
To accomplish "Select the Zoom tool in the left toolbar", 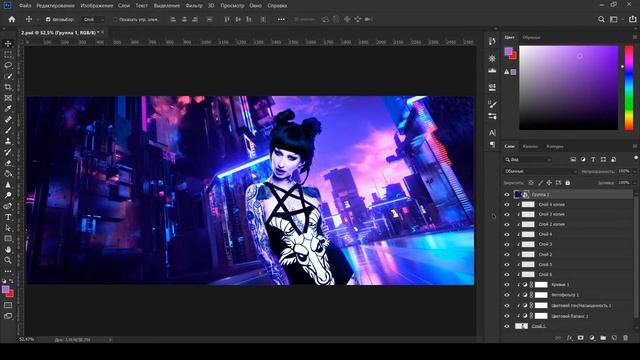I will 8,260.
